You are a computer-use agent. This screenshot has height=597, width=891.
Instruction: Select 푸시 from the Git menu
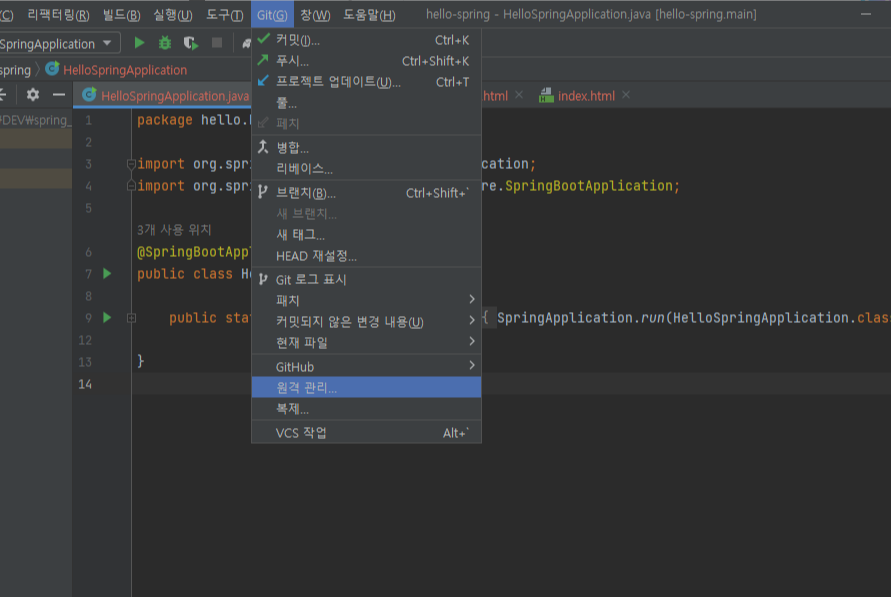(367, 61)
